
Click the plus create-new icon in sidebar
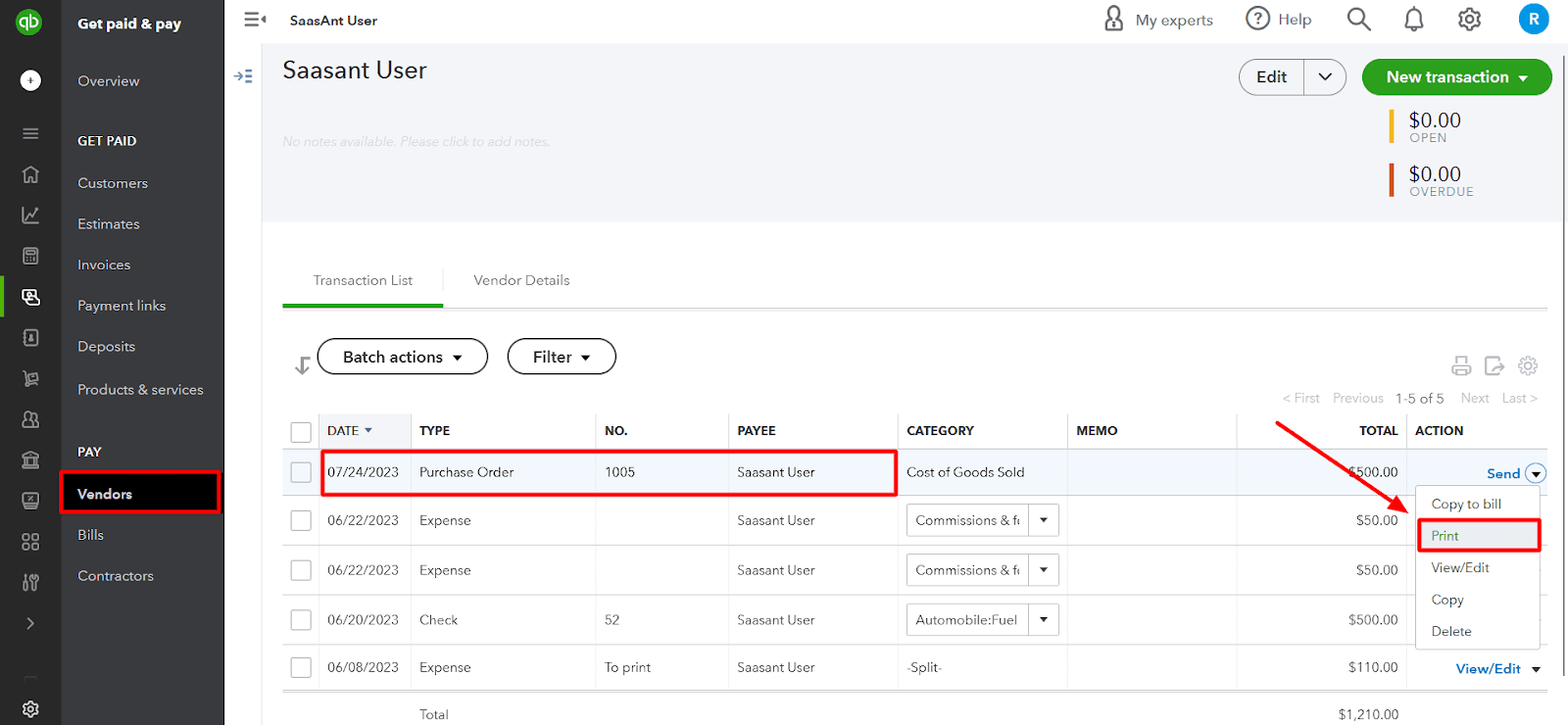30,80
